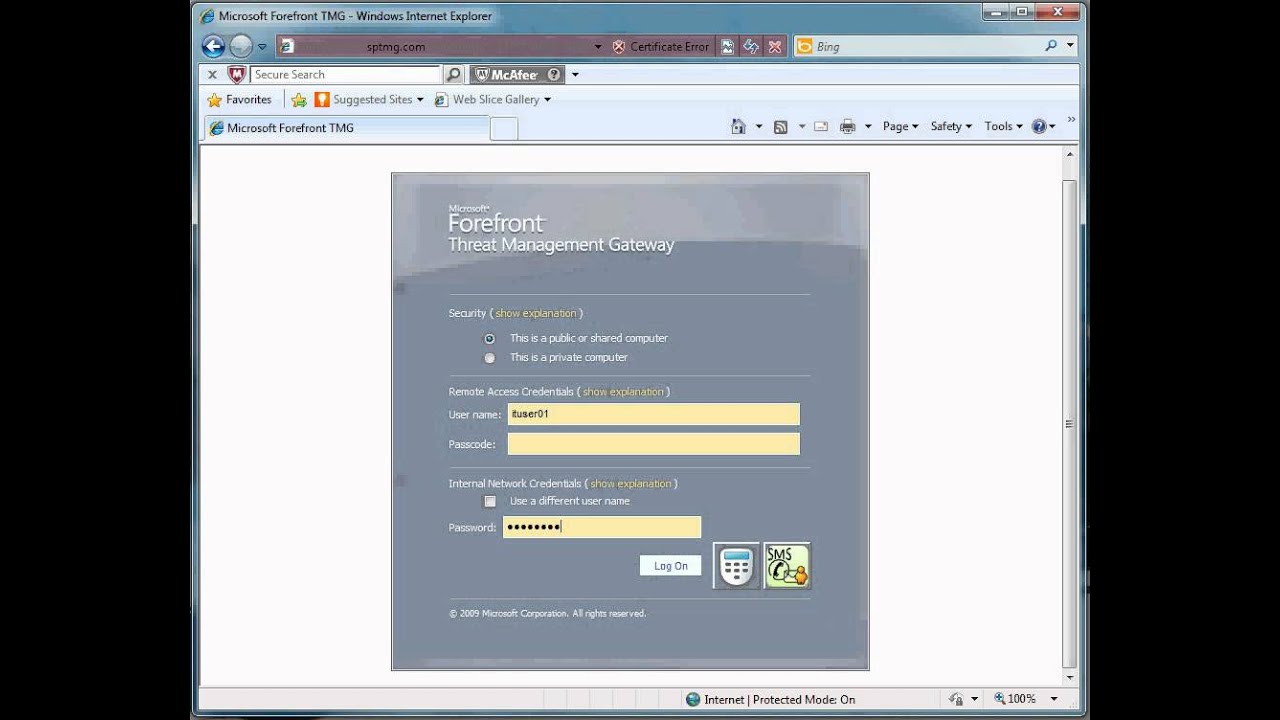The height and width of the screenshot is (720, 1280).
Task: Click the McAfee Secure Search magnifier button
Action: point(453,74)
